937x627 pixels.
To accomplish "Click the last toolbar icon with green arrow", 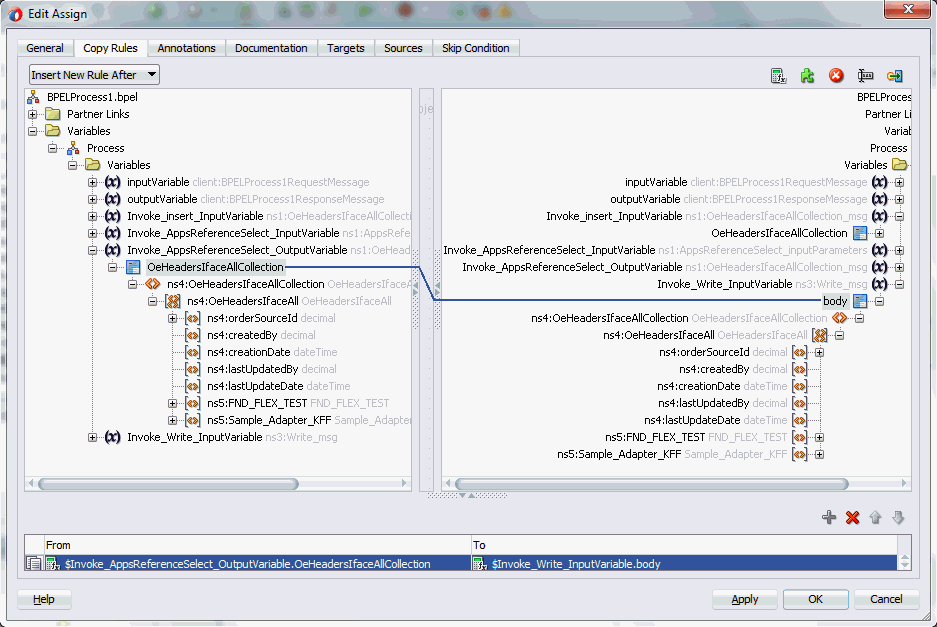I will (894, 76).
